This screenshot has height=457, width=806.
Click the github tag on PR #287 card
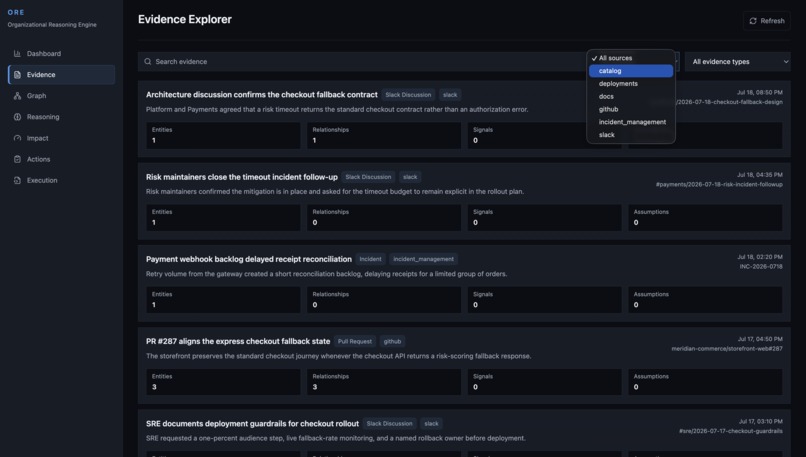click(392, 341)
